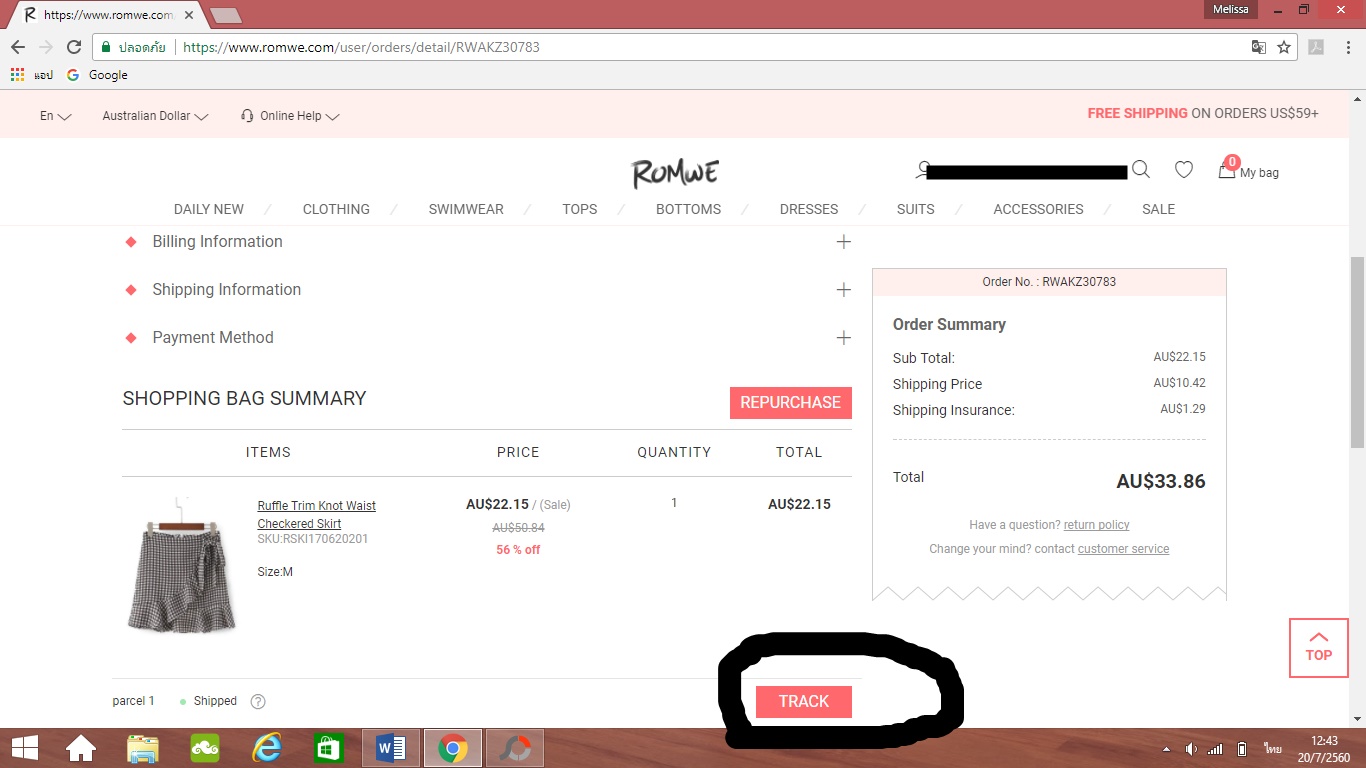The width and height of the screenshot is (1366, 768).
Task: Click the page vertical scrollbar thumb
Action: click(1357, 350)
